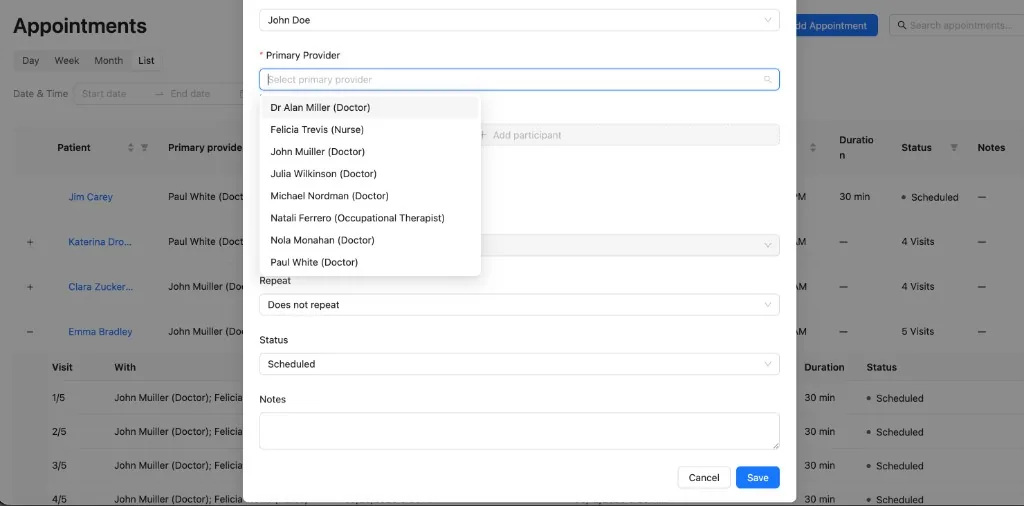Screen dimensions: 1024x506
Task: Expand the Clara Zucker... appointment row
Action: click(x=30, y=287)
